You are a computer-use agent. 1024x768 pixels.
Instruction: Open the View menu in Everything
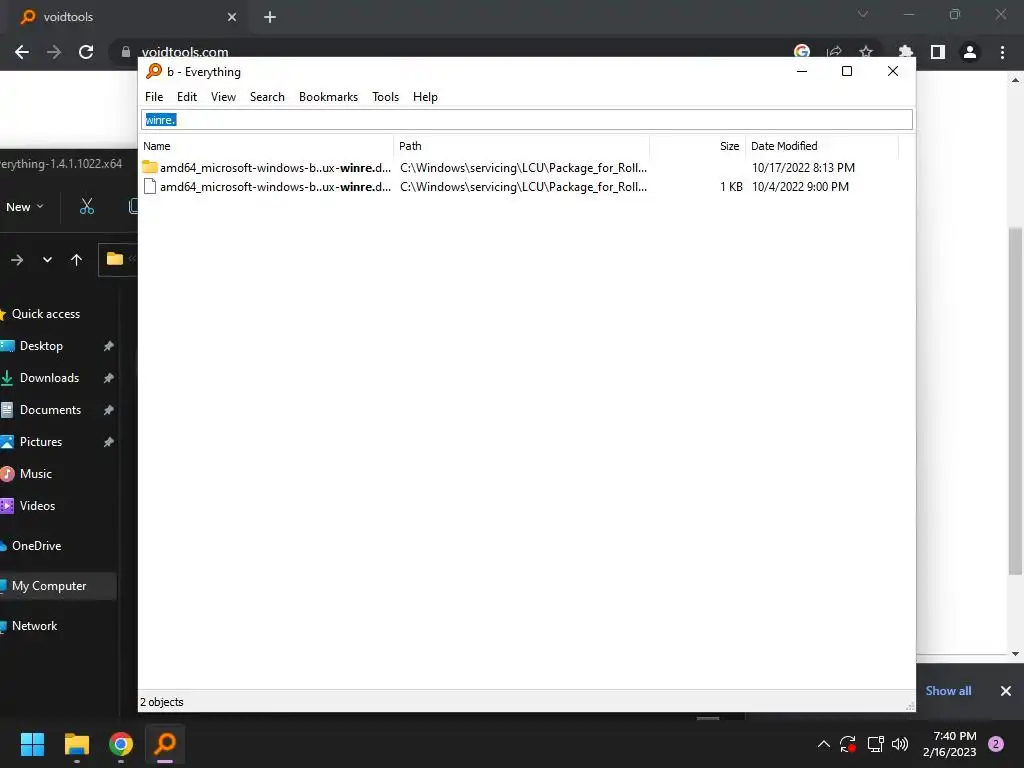223,97
